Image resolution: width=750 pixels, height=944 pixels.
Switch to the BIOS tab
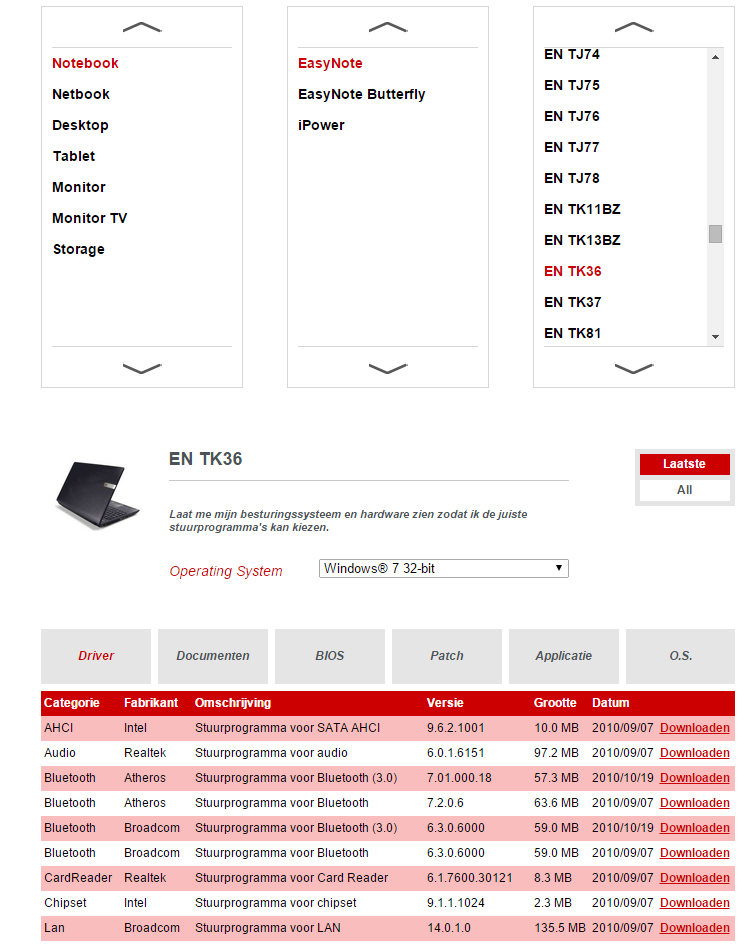(330, 656)
